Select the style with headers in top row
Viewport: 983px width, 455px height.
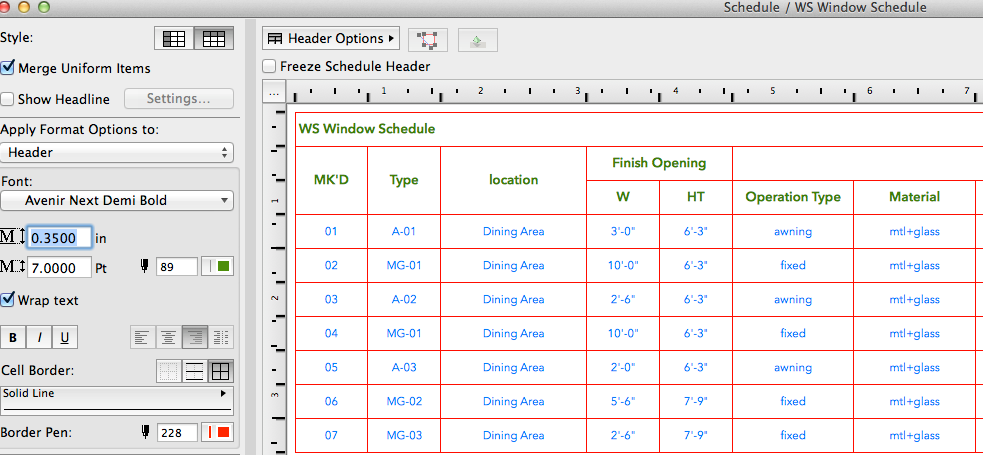214,38
